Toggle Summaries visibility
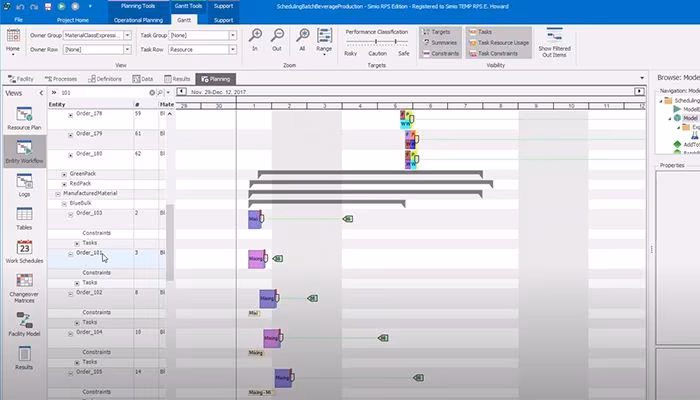 (440, 43)
